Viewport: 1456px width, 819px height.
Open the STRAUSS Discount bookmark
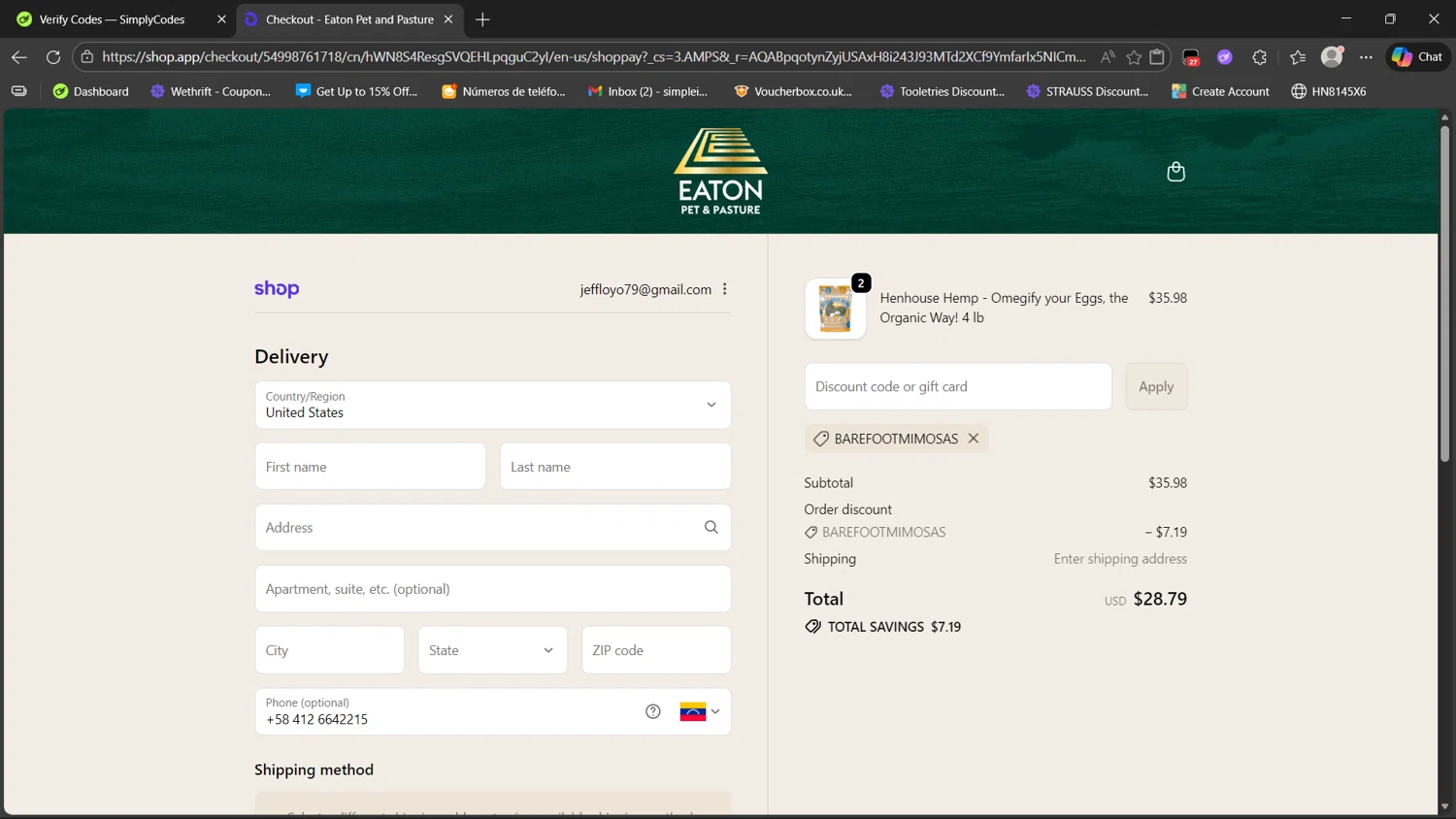click(1087, 91)
